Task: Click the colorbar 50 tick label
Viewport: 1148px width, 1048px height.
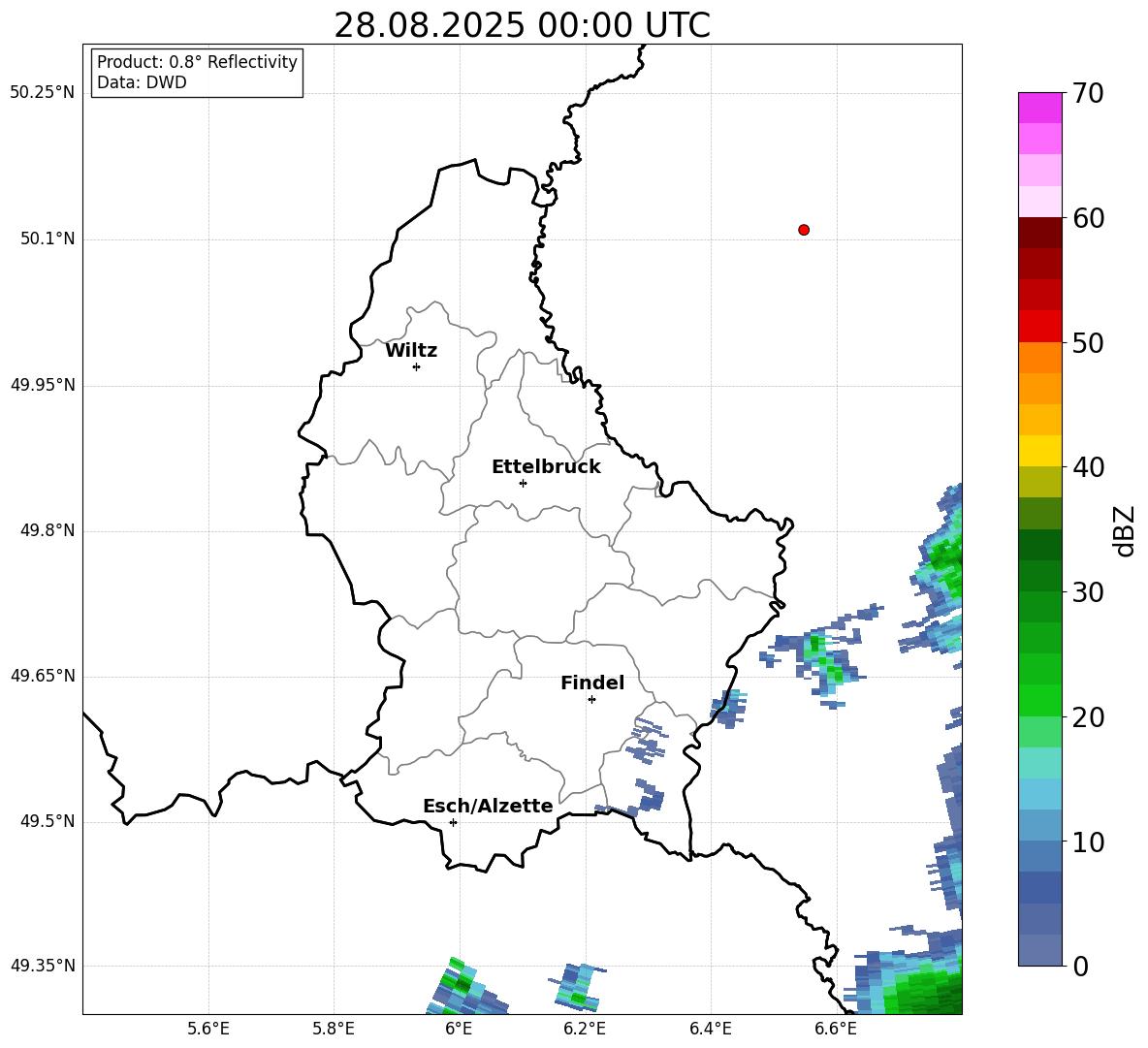Action: click(x=1088, y=343)
